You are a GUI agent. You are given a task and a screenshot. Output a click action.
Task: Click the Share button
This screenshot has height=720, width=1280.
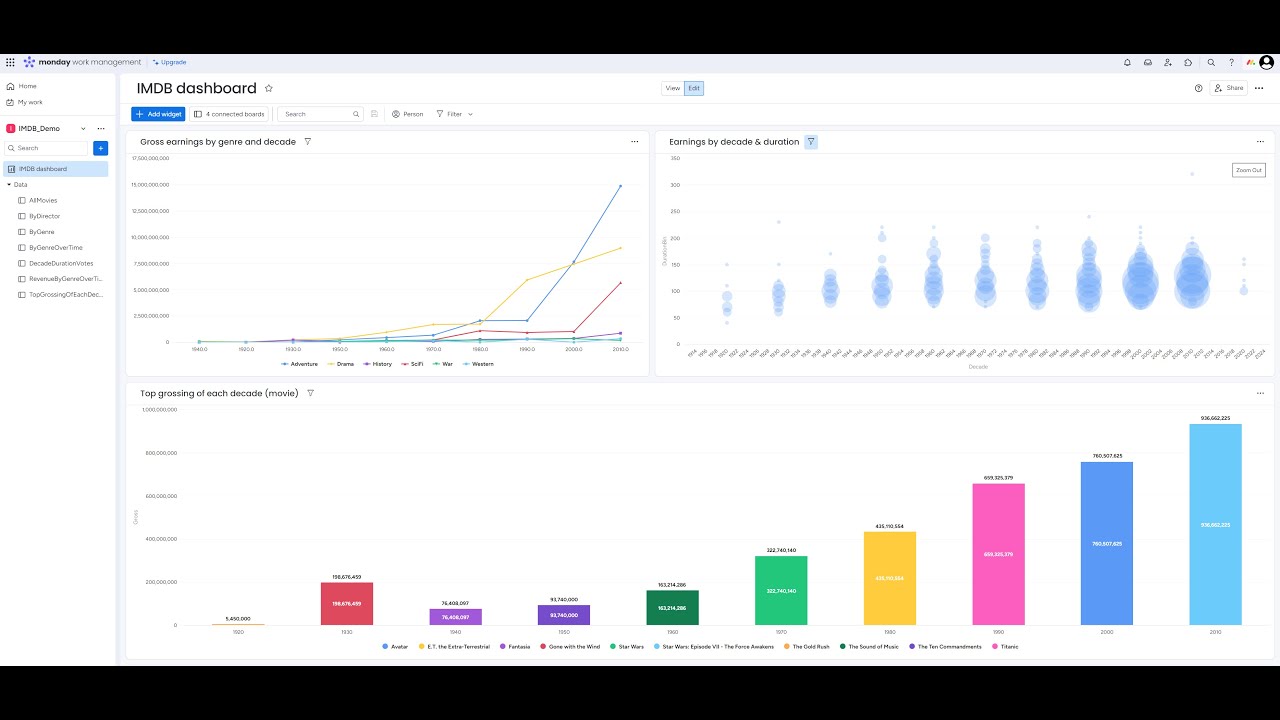pos(1229,88)
